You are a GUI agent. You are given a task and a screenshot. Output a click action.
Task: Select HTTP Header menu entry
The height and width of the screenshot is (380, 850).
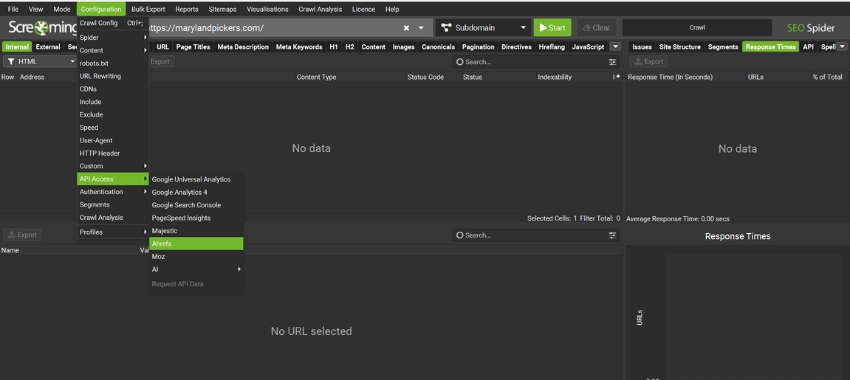(x=113, y=153)
